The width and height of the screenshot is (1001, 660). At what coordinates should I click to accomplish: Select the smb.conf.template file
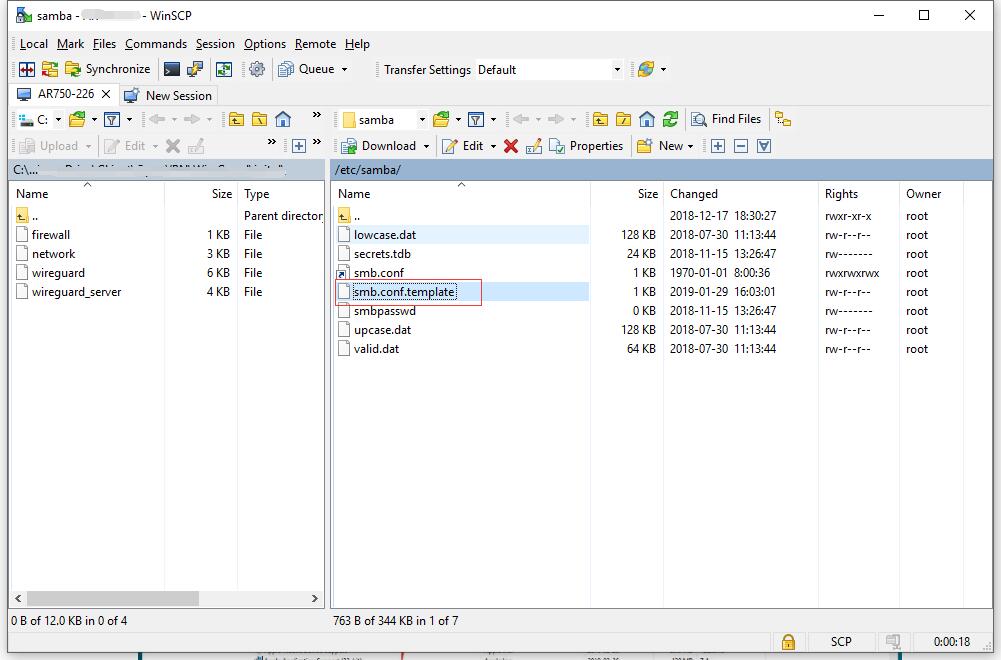[x=404, y=292]
